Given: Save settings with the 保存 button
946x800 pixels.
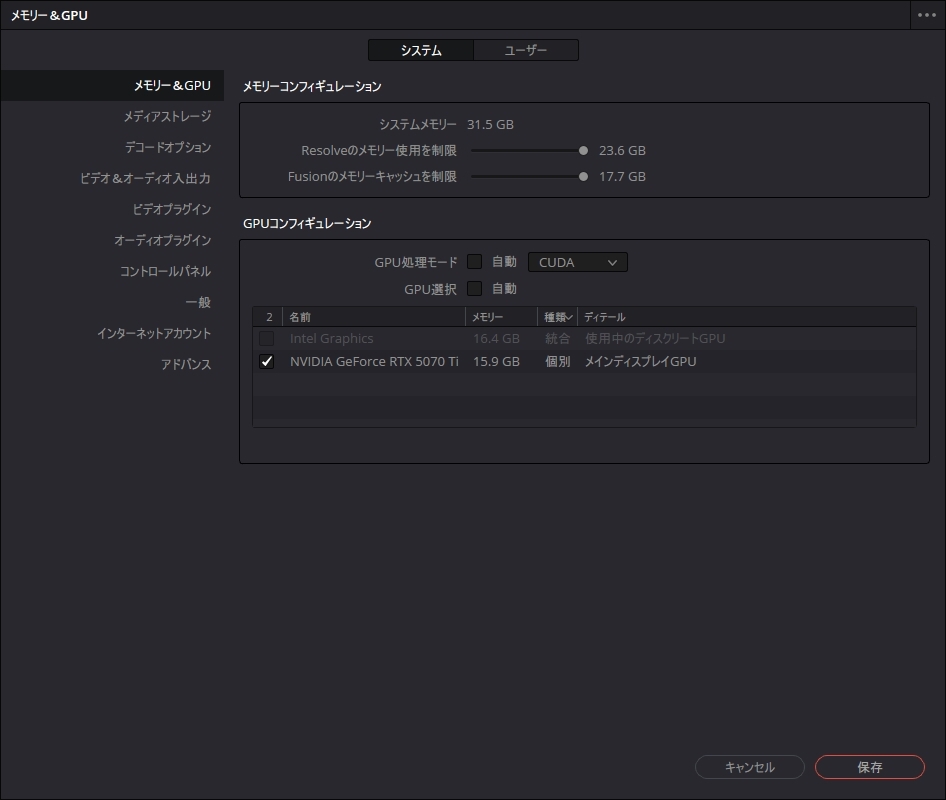Looking at the screenshot, I should tap(868, 767).
